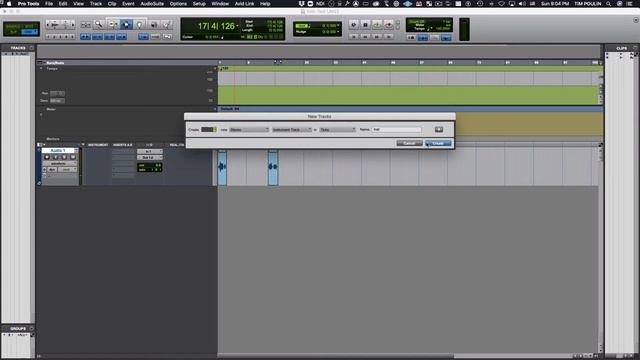Viewport: 640px width, 360px height.
Task: Open Instrument Track type dropdown
Action: click(x=292, y=129)
